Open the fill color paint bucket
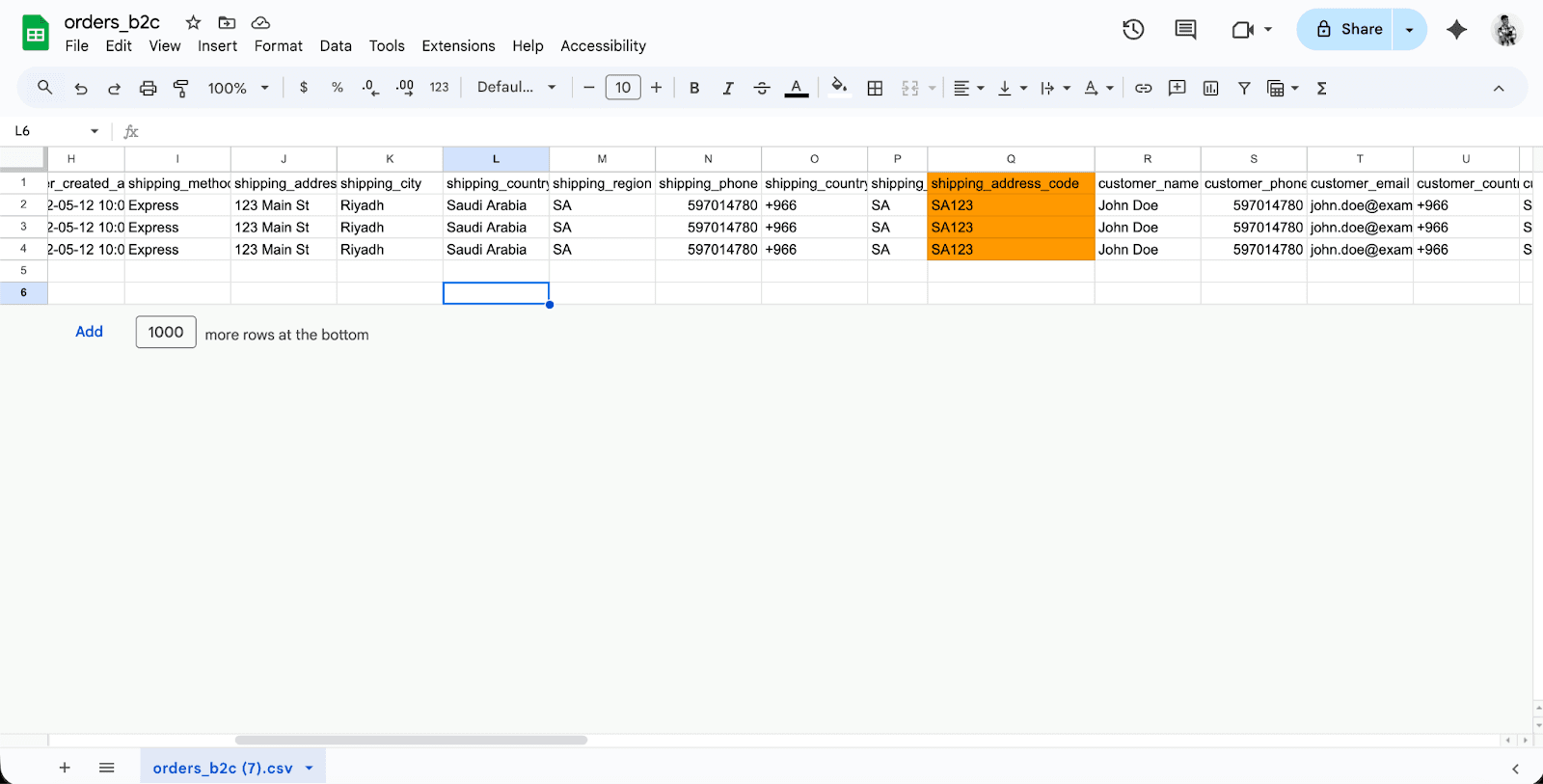The height and width of the screenshot is (784, 1543). pos(839,88)
